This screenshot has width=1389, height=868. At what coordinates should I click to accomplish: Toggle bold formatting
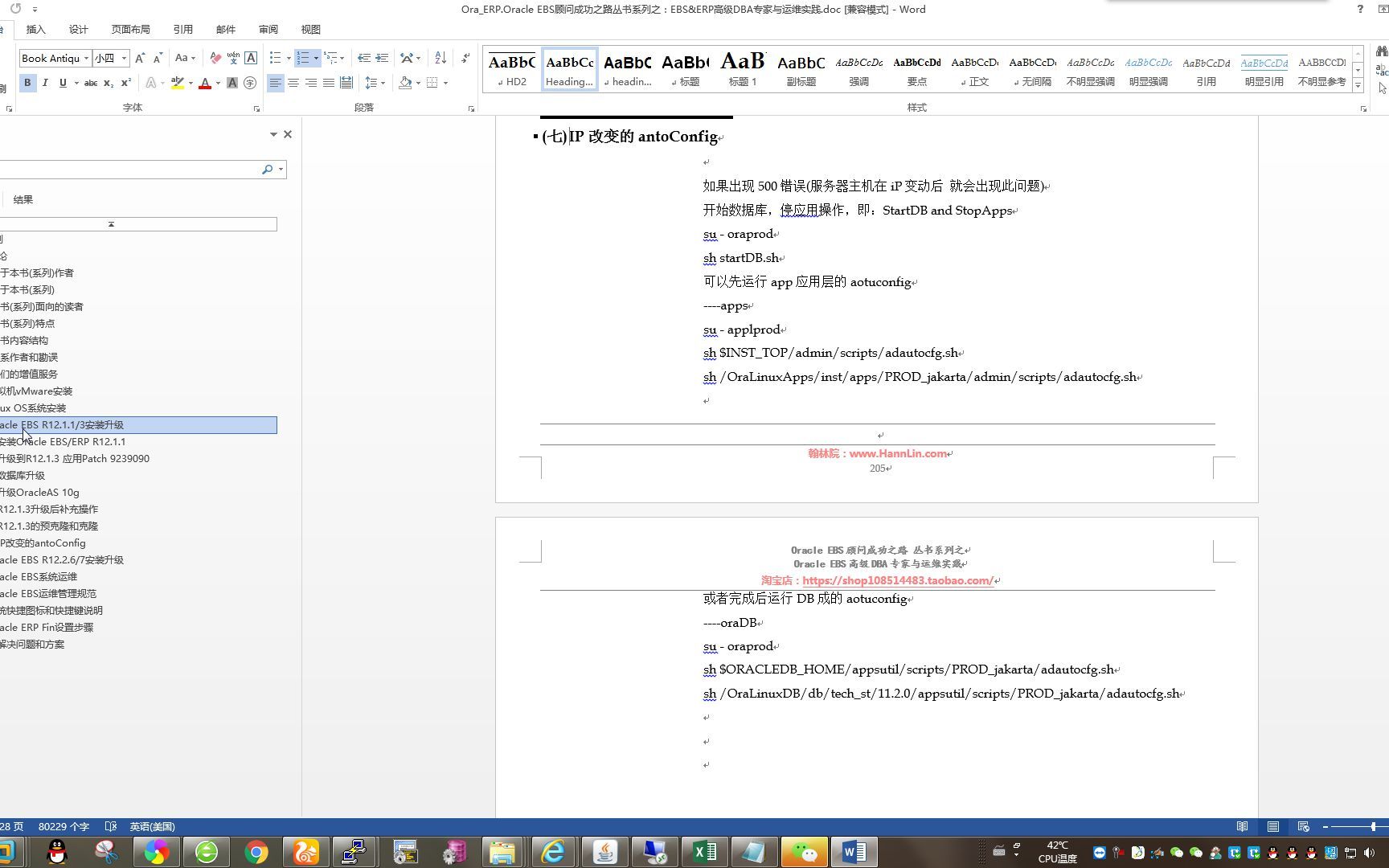pos(27,83)
